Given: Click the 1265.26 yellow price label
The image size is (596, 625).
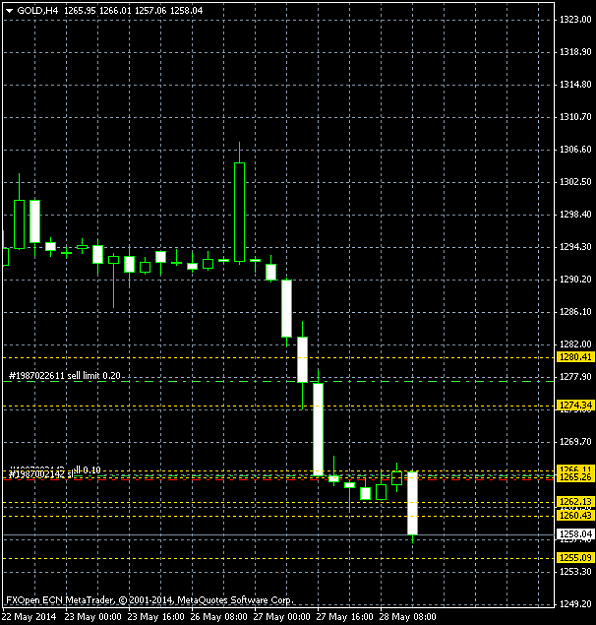Looking at the screenshot, I should 575,477.
